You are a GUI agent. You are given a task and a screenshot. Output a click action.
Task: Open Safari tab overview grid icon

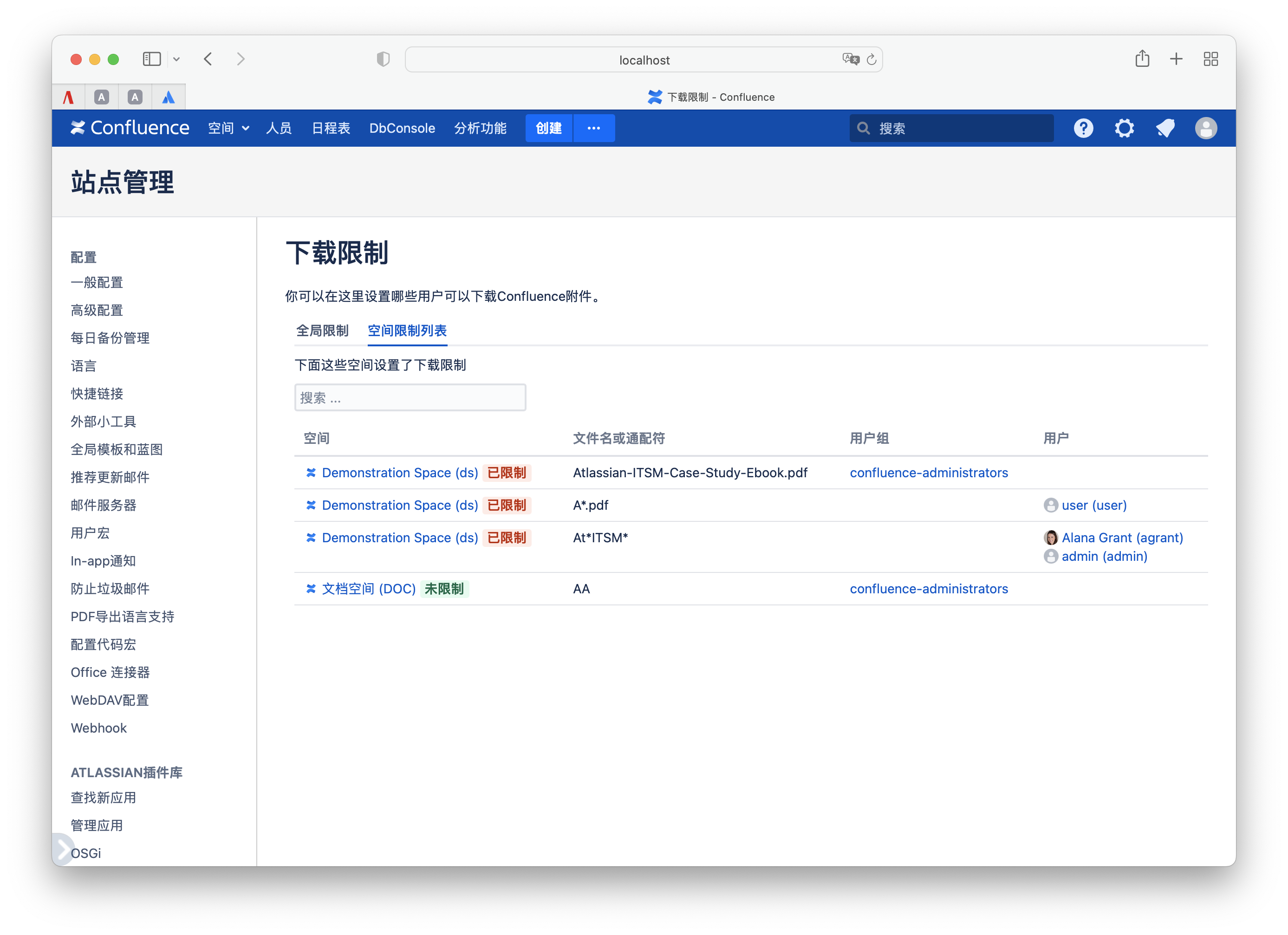click(x=1210, y=59)
